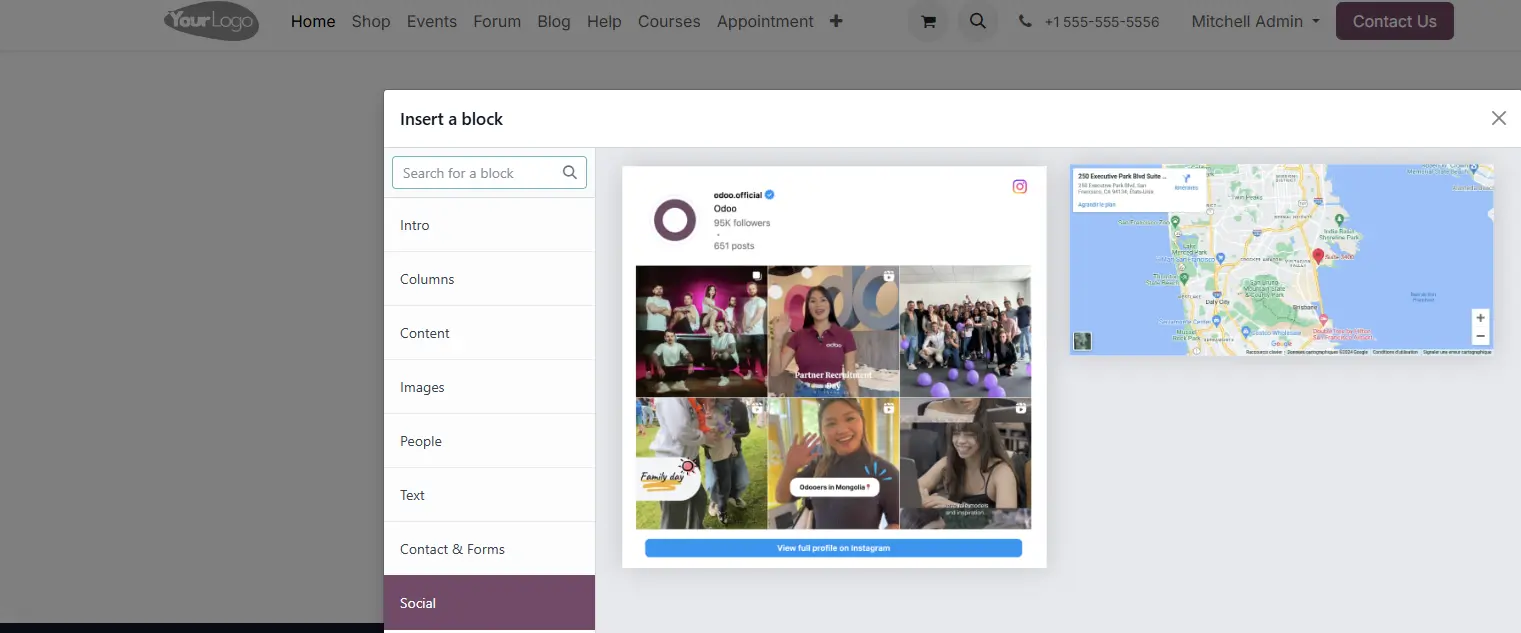Open the Events menu item
Viewport: 1521px width, 633px height.
[432, 21]
